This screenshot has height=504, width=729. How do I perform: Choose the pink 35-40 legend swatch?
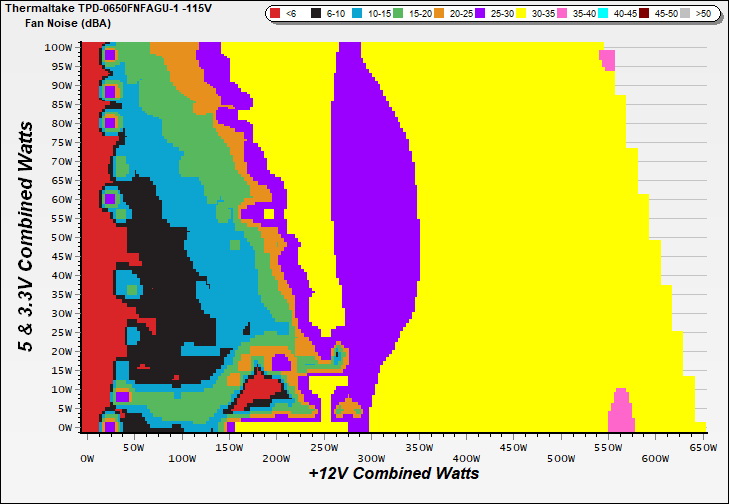coord(562,14)
